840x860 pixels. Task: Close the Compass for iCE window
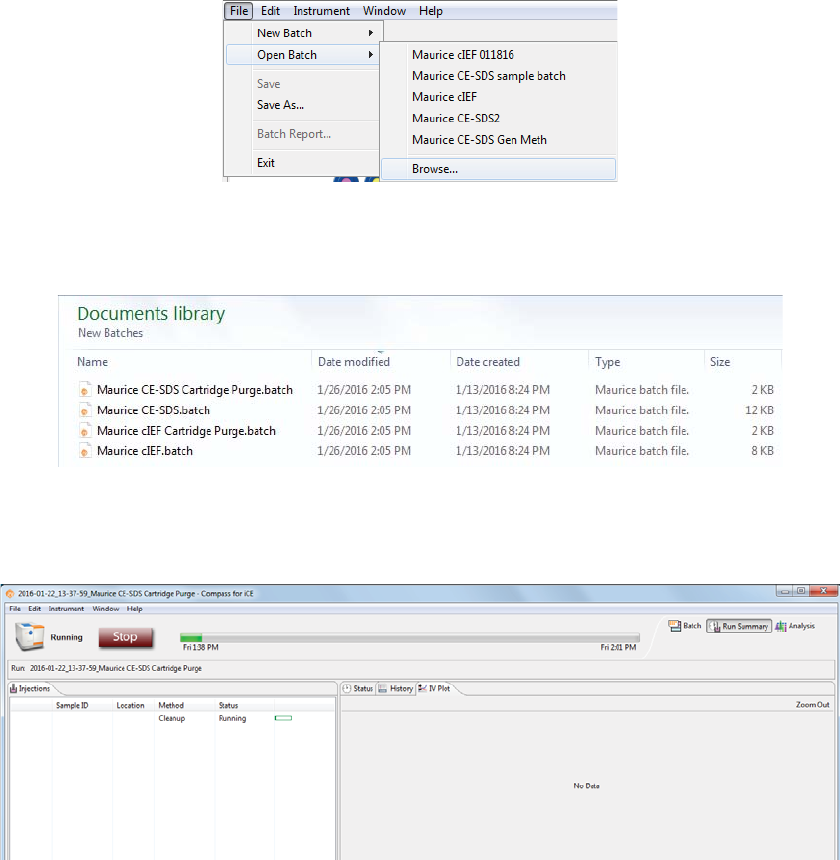pos(824,591)
